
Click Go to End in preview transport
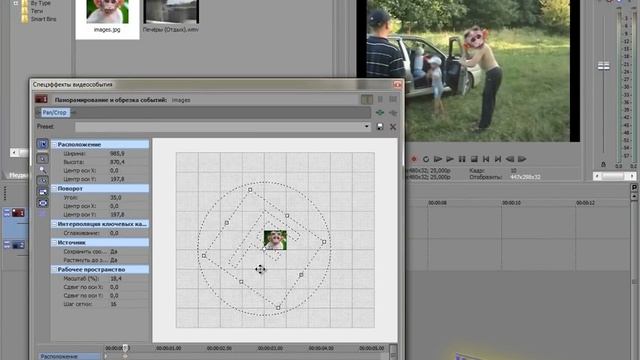(x=498, y=159)
